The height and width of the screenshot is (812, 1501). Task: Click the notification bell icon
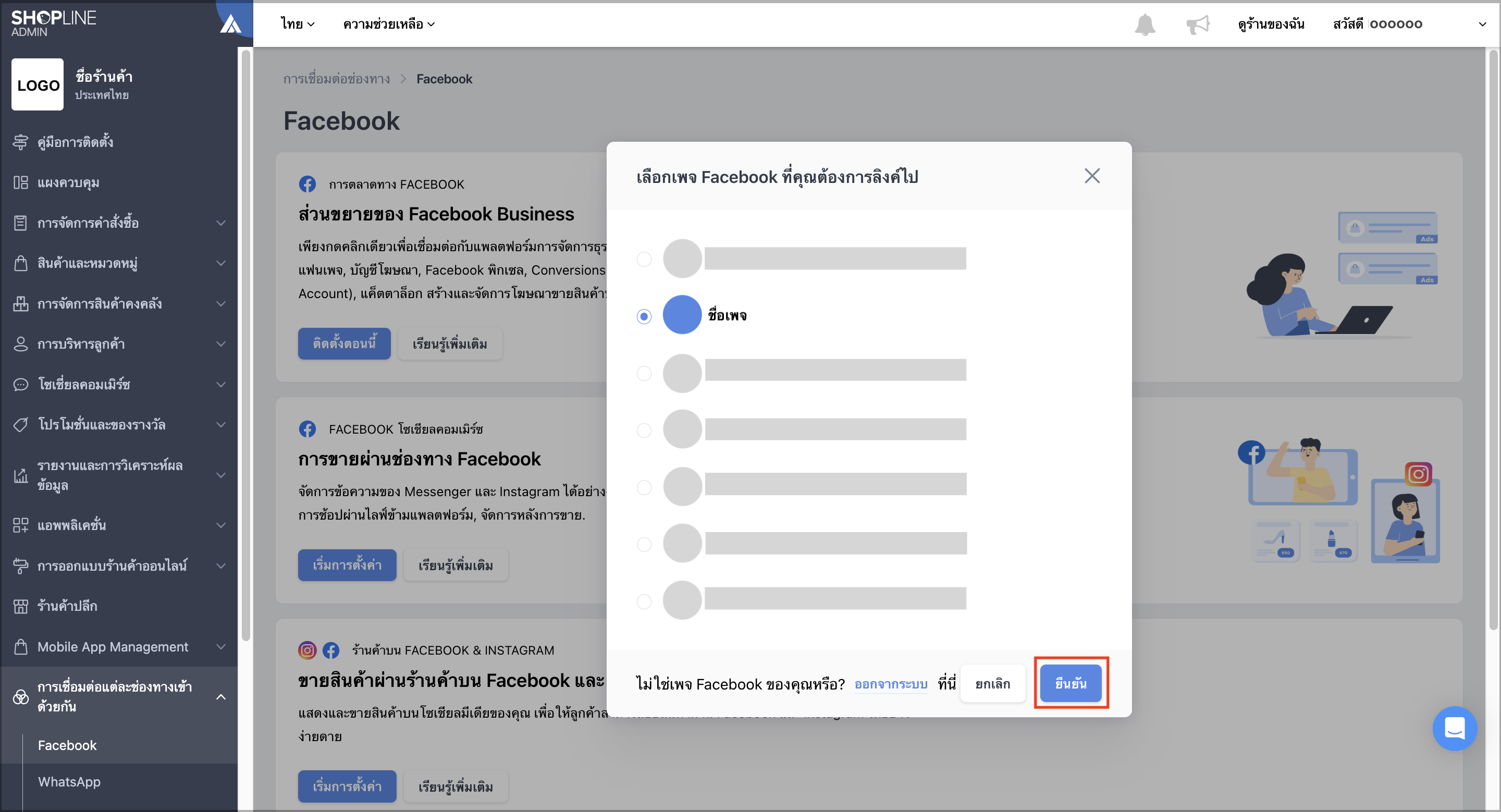1145,24
